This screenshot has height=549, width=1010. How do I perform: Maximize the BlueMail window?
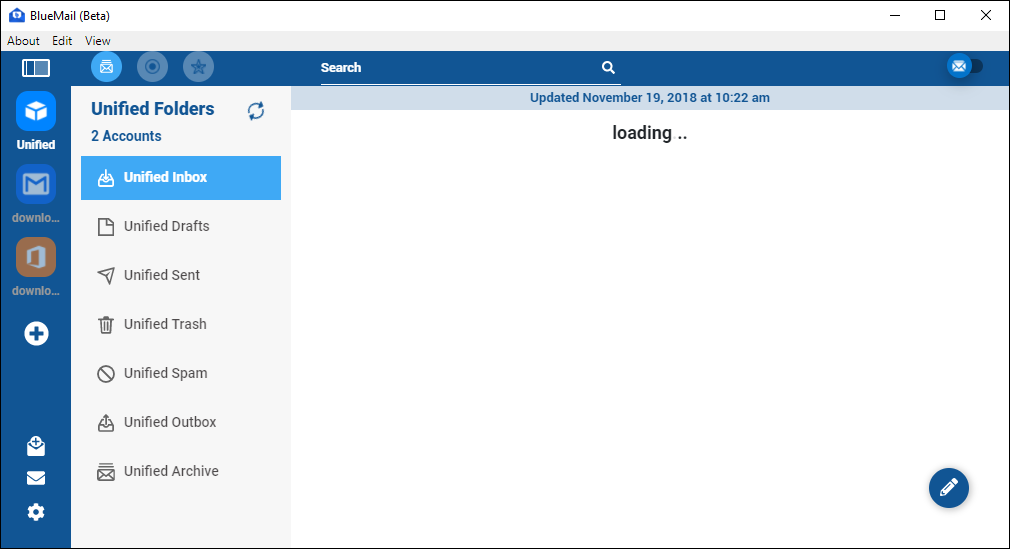coord(940,15)
